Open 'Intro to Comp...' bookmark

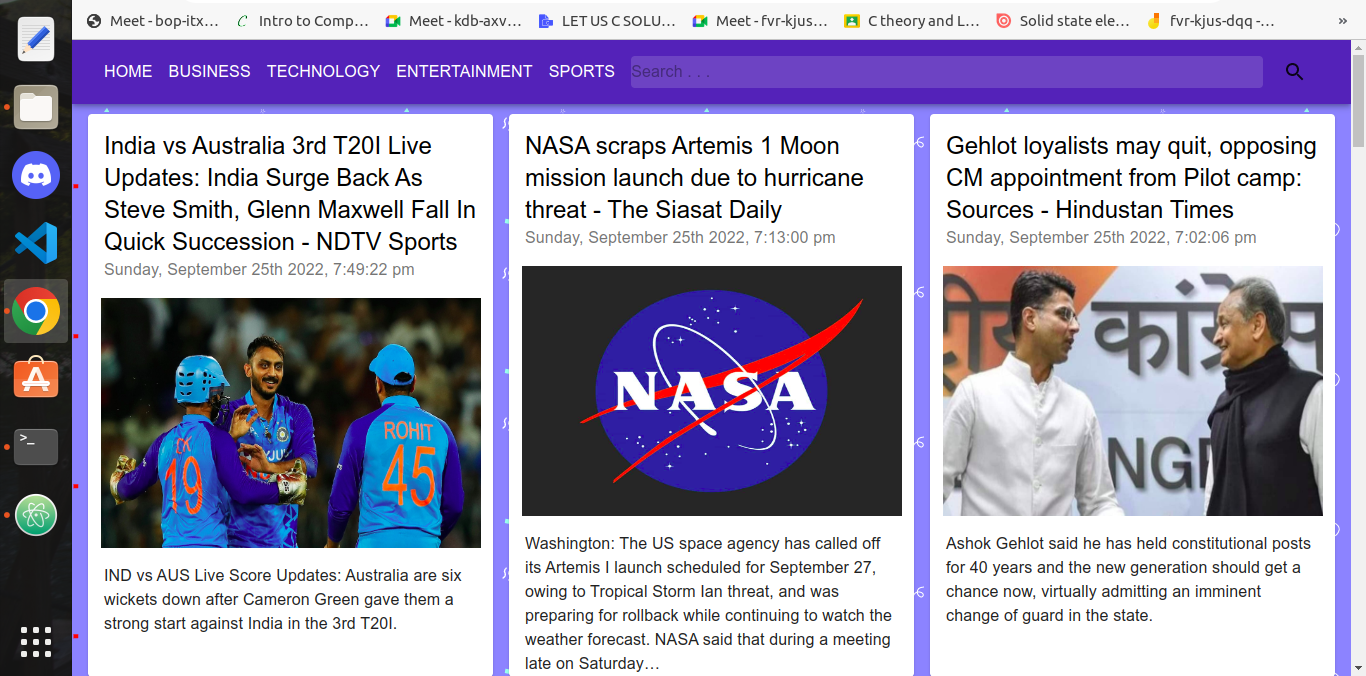303,20
